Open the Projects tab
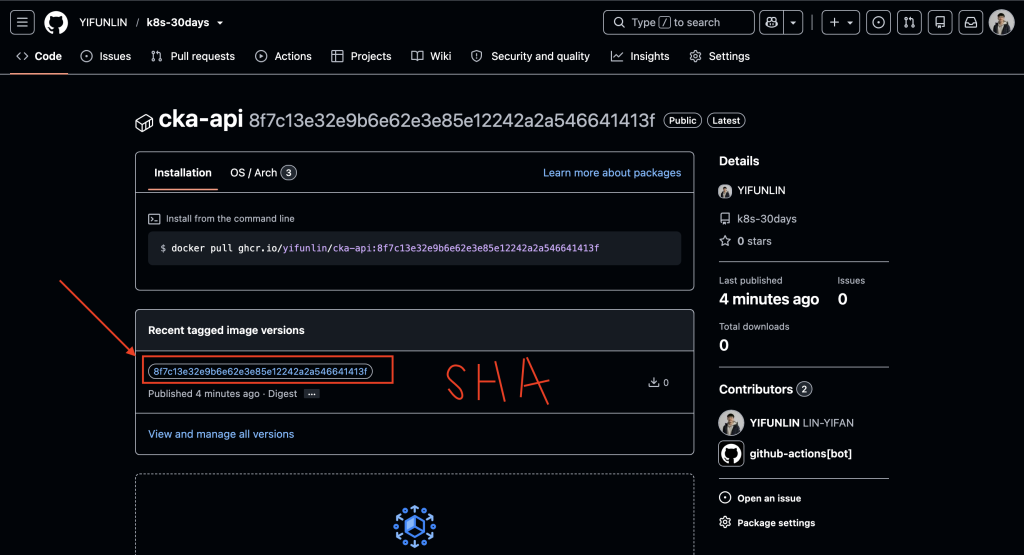The height and width of the screenshot is (555, 1024). (361, 56)
